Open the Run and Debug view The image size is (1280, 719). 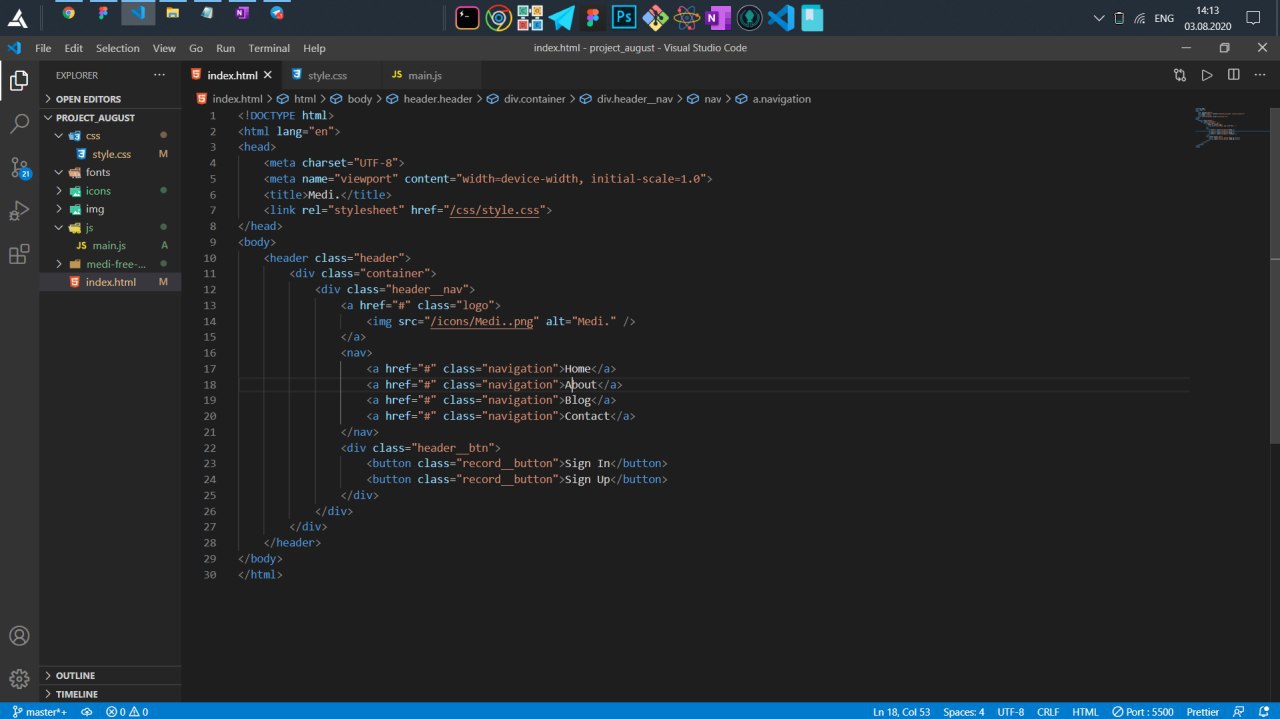click(x=19, y=211)
